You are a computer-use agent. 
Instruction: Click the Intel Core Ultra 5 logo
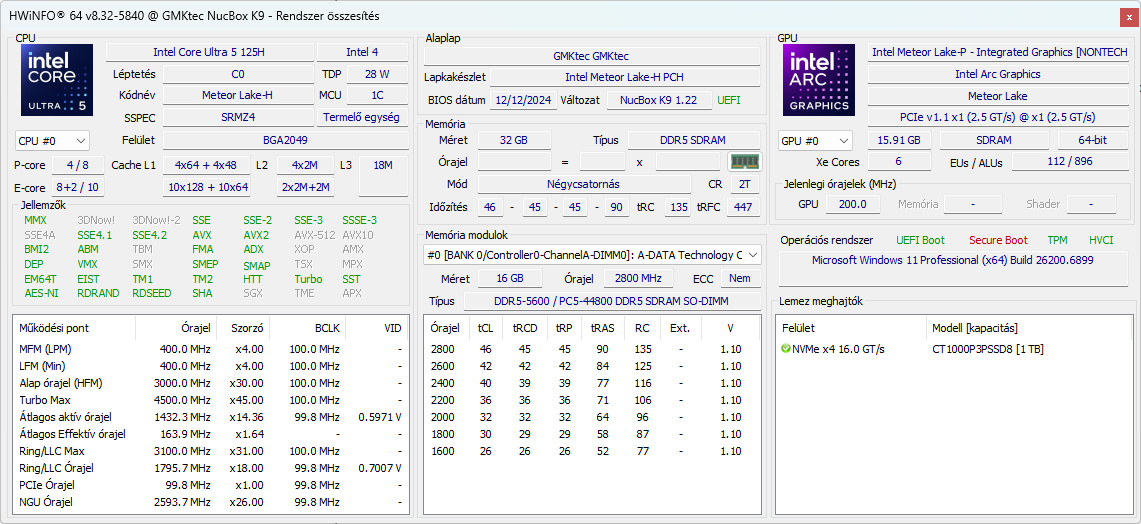point(57,80)
